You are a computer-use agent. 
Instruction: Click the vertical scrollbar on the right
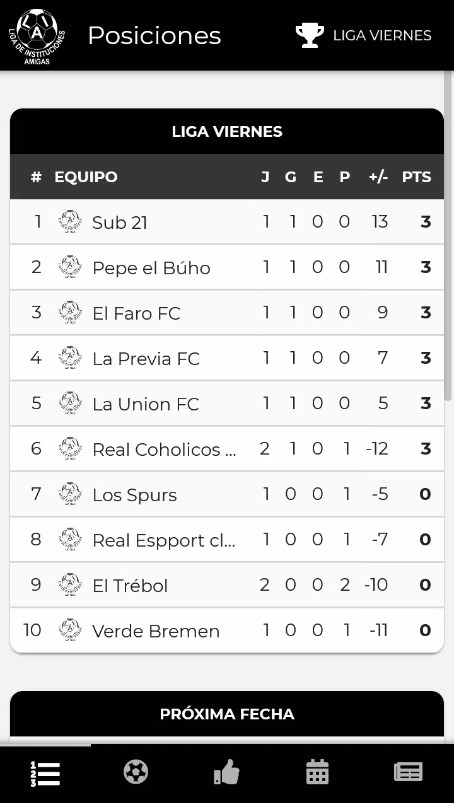tap(448, 236)
